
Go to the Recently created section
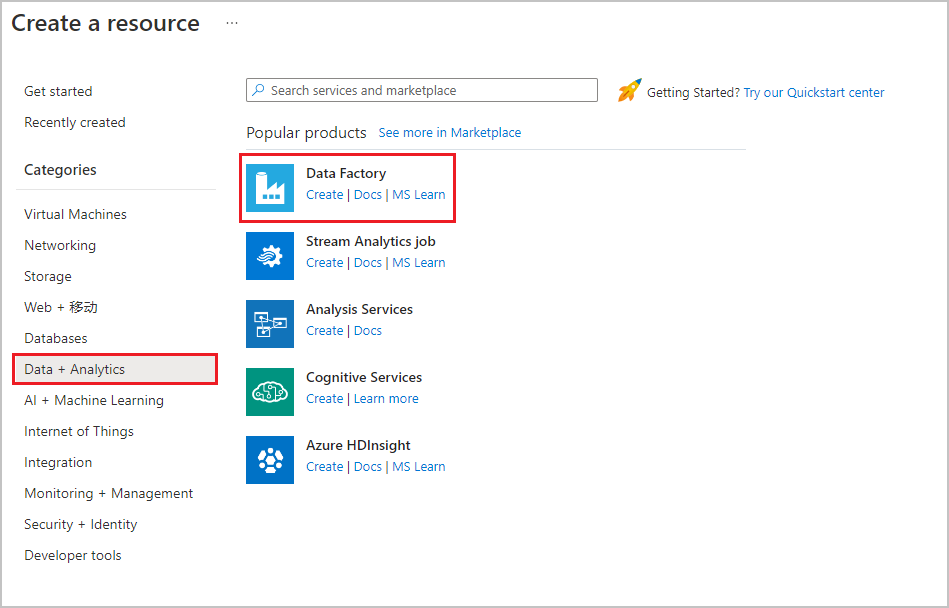[75, 122]
